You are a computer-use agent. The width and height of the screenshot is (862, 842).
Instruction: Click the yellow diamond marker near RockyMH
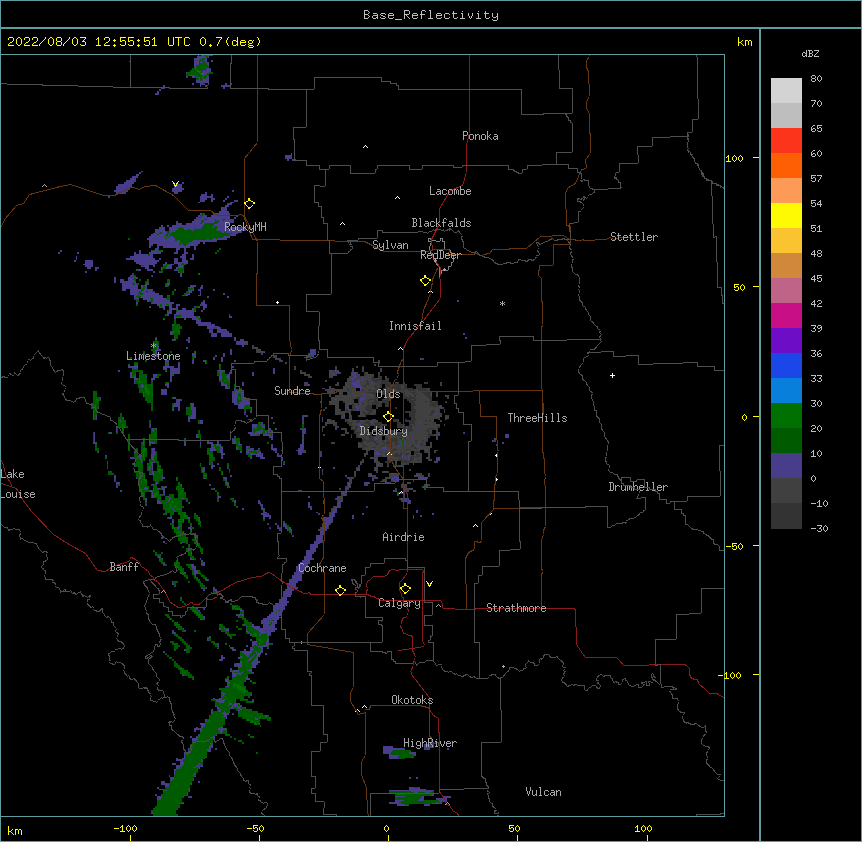coord(250,203)
